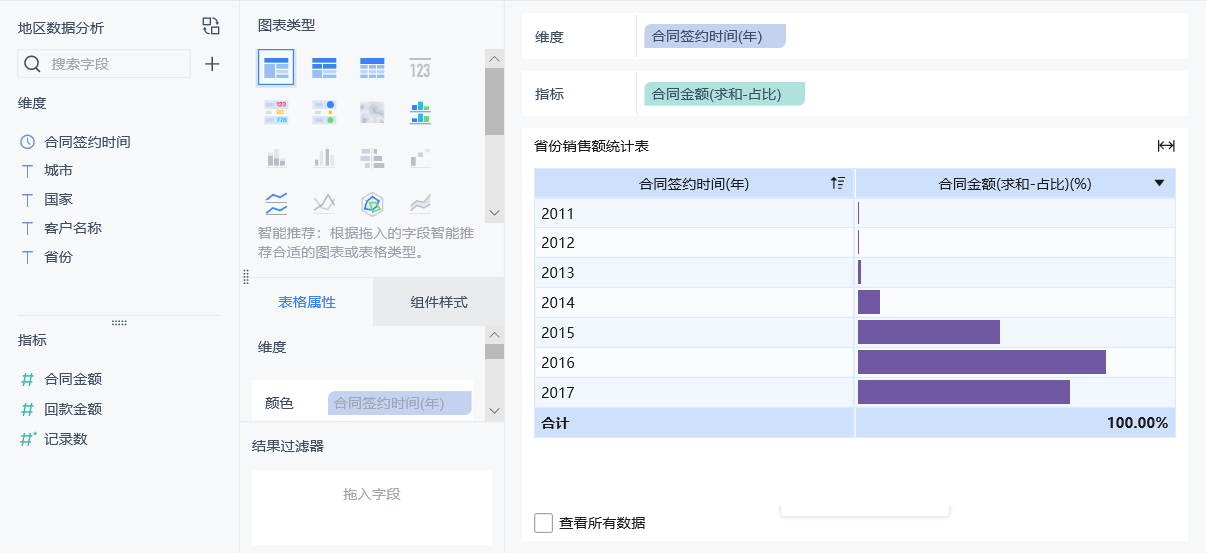Screen dimensions: 1206x553
Task: Click the 合同金额(求和-占比) indicator pill
Action: [x=724, y=94]
